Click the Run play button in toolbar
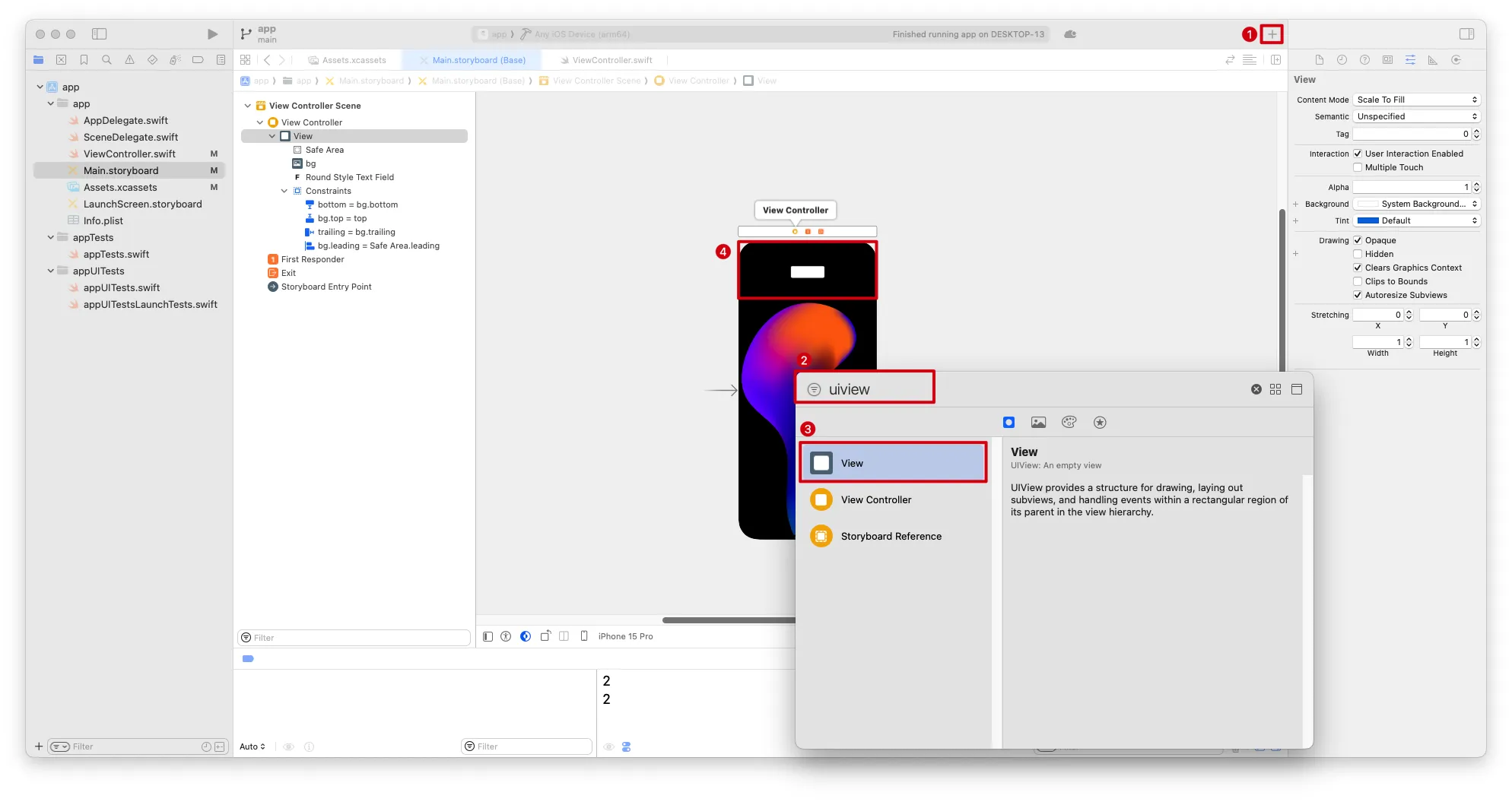1512x805 pixels. 212,34
